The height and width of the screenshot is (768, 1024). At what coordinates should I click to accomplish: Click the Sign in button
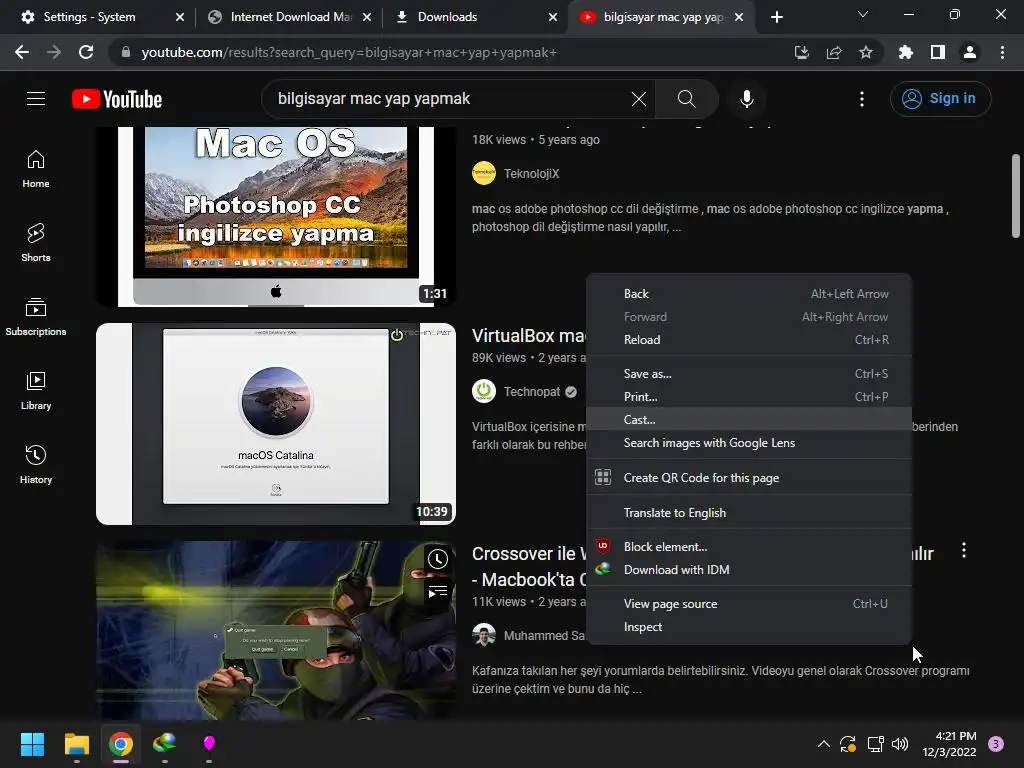pos(940,99)
